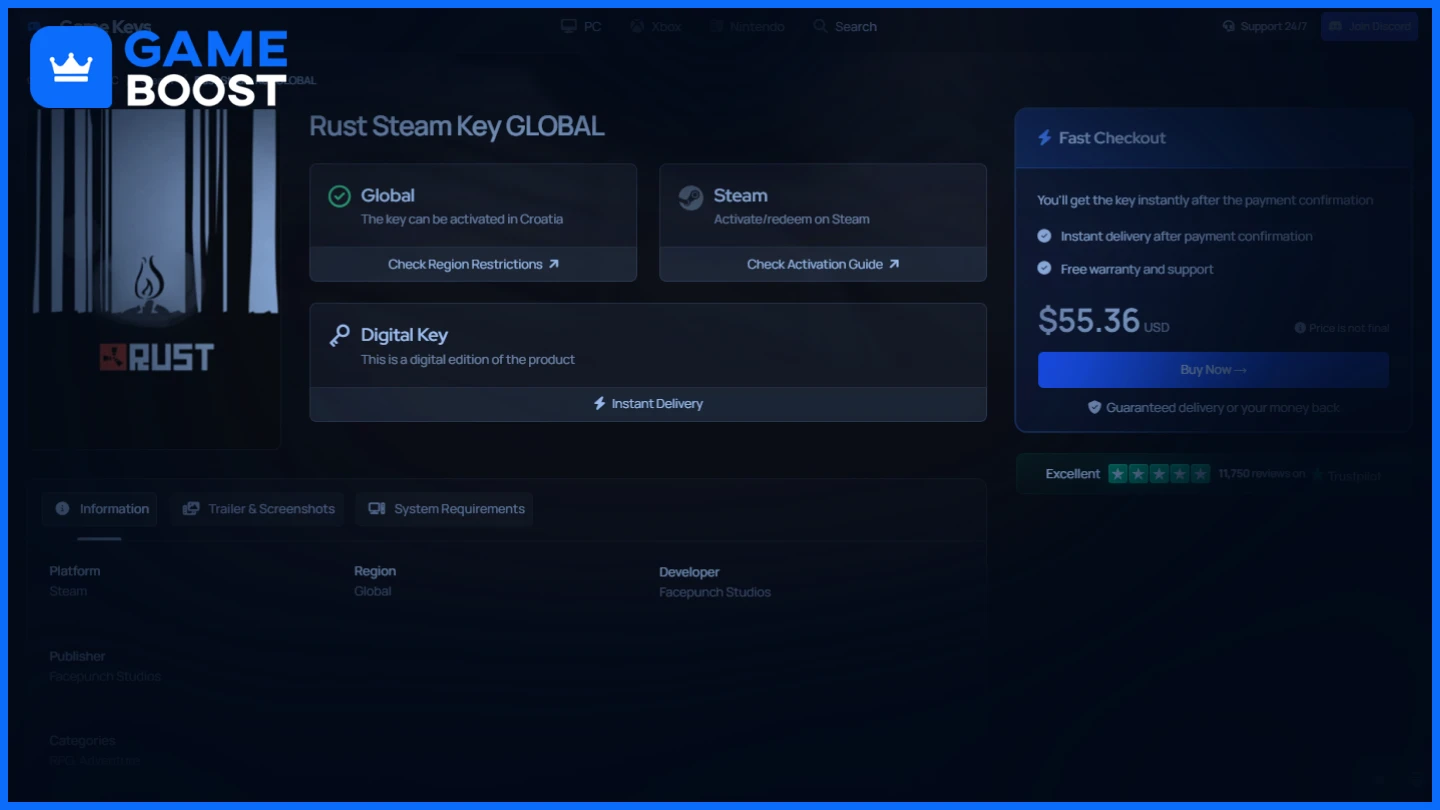Click the Guaranteed delivery shield icon
Viewport: 1440px width, 810px height.
point(1094,408)
